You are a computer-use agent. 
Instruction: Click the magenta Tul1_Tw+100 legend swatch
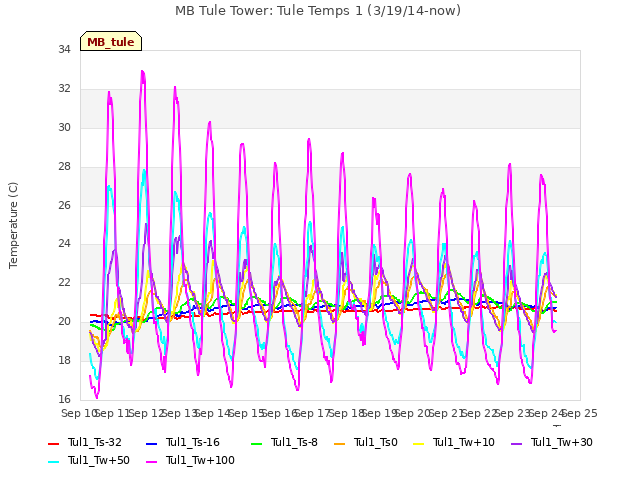pyautogui.click(x=151, y=461)
